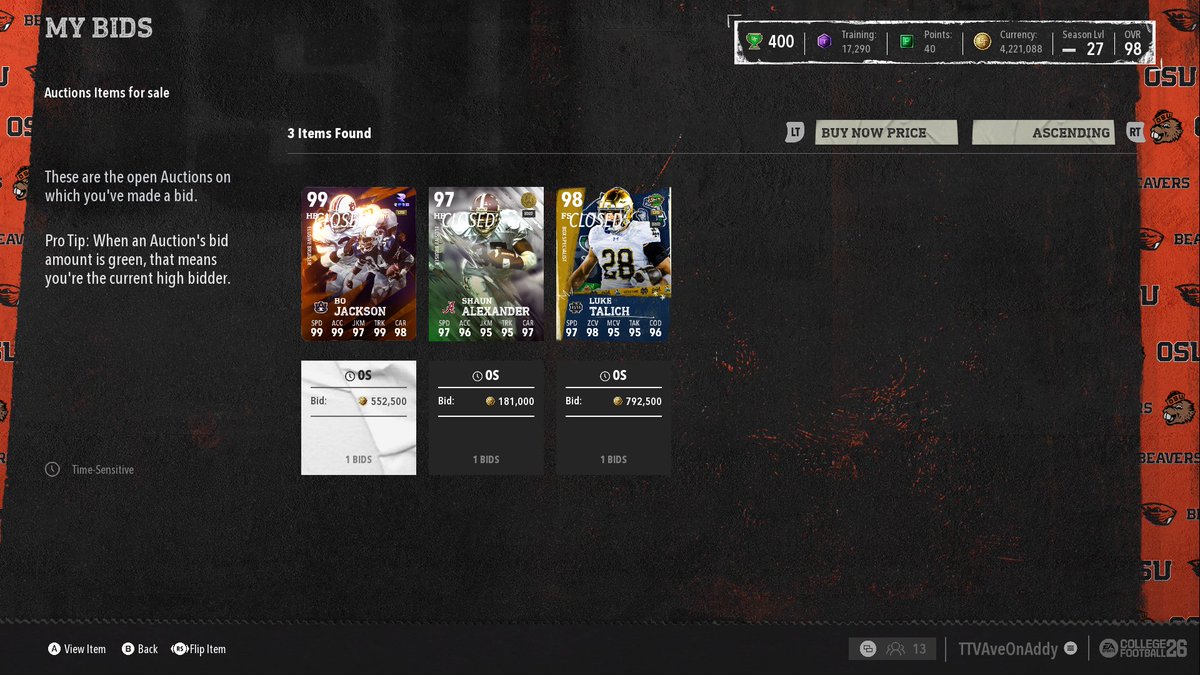Click the menu icon beside TTVAveOnAddy
The width and height of the screenshot is (1200, 675).
(1070, 649)
